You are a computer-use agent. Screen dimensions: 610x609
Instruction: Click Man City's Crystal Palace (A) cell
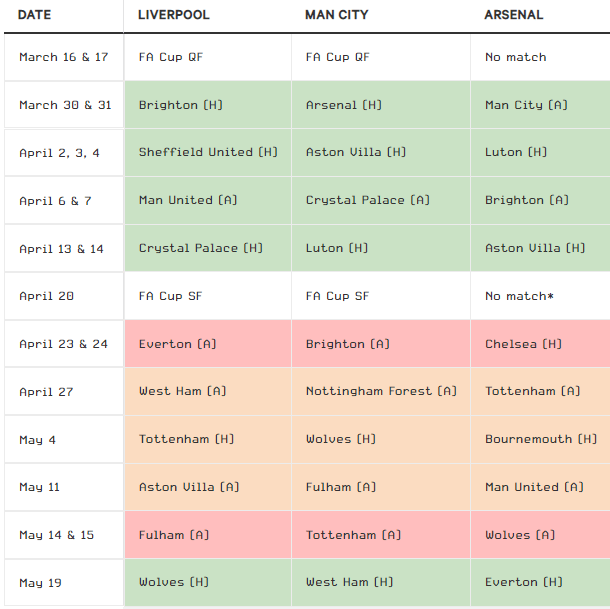point(381,200)
